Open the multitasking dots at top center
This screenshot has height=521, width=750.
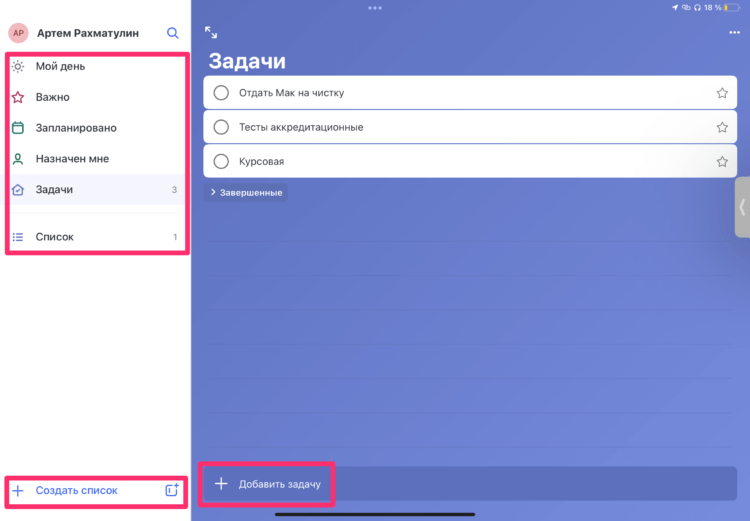tap(375, 8)
